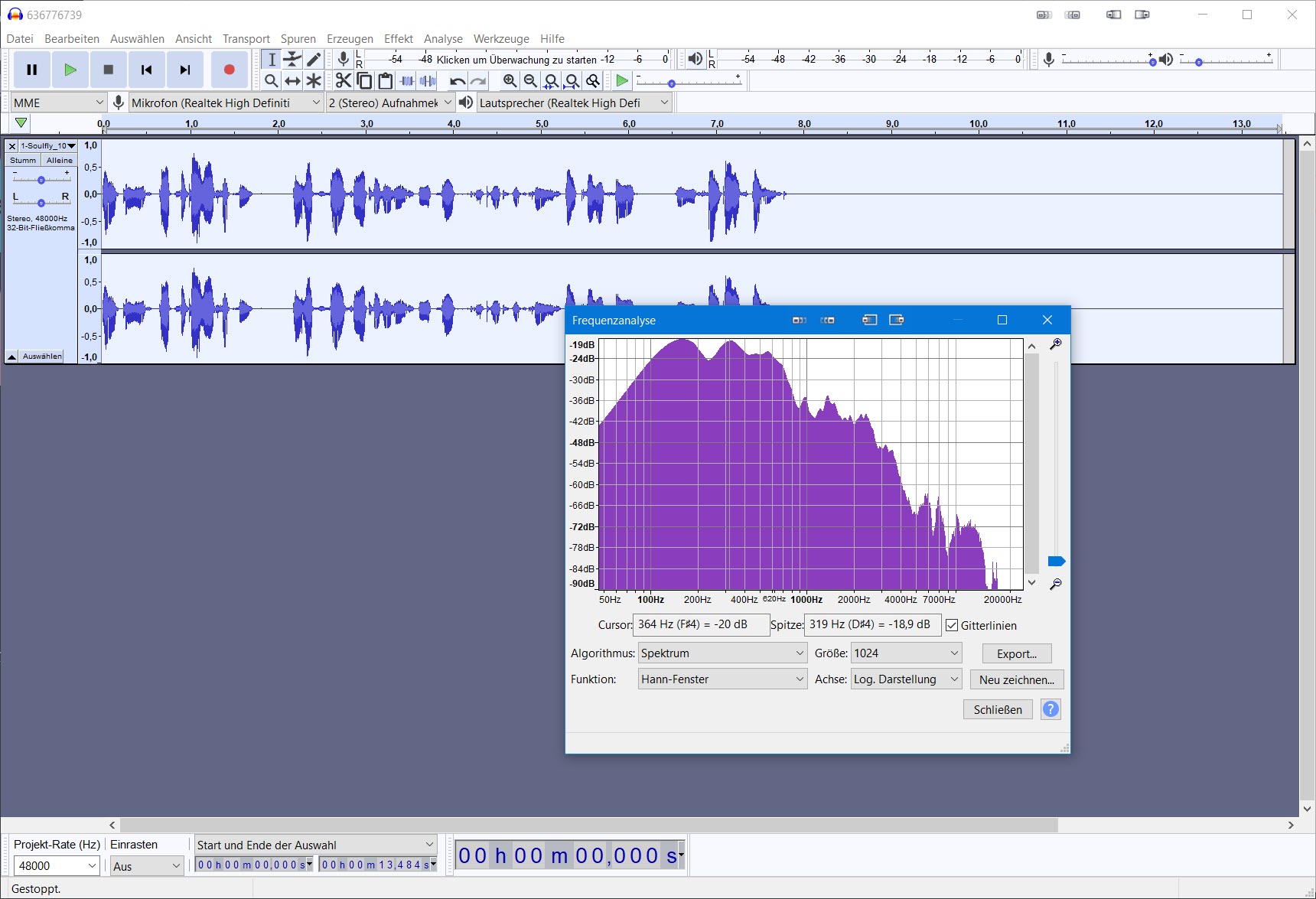The width and height of the screenshot is (1316, 899).
Task: Click the Undo arrow icon
Action: coord(458,81)
